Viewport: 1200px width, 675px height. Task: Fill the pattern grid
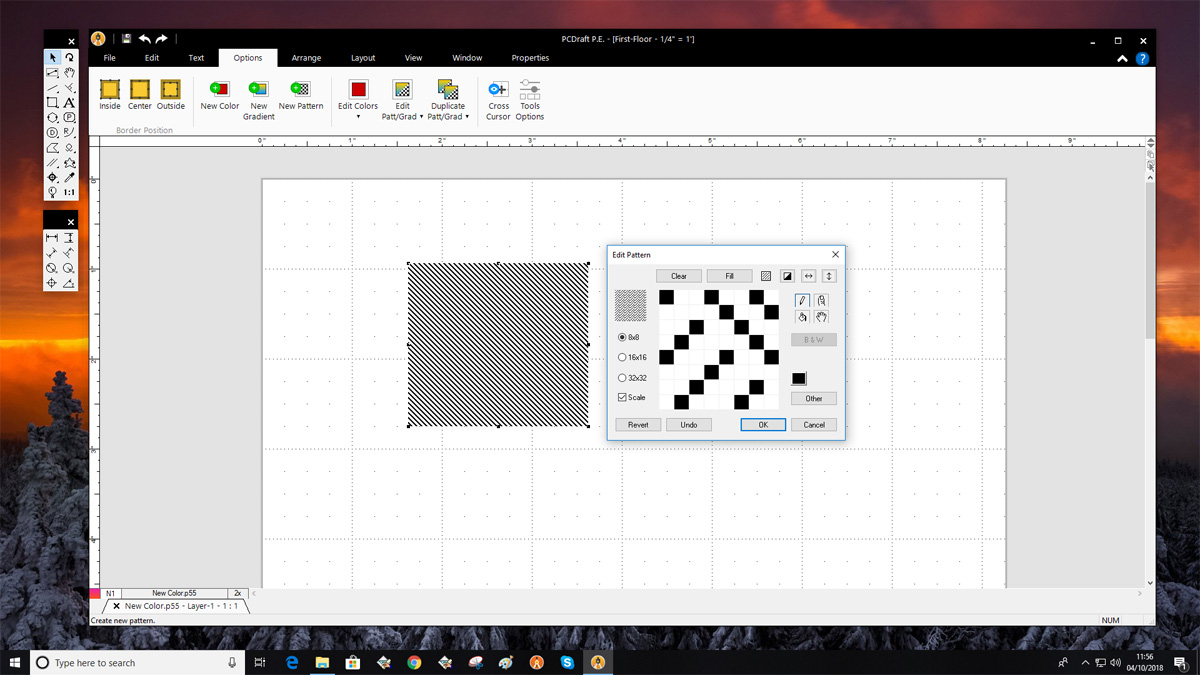[729, 275]
